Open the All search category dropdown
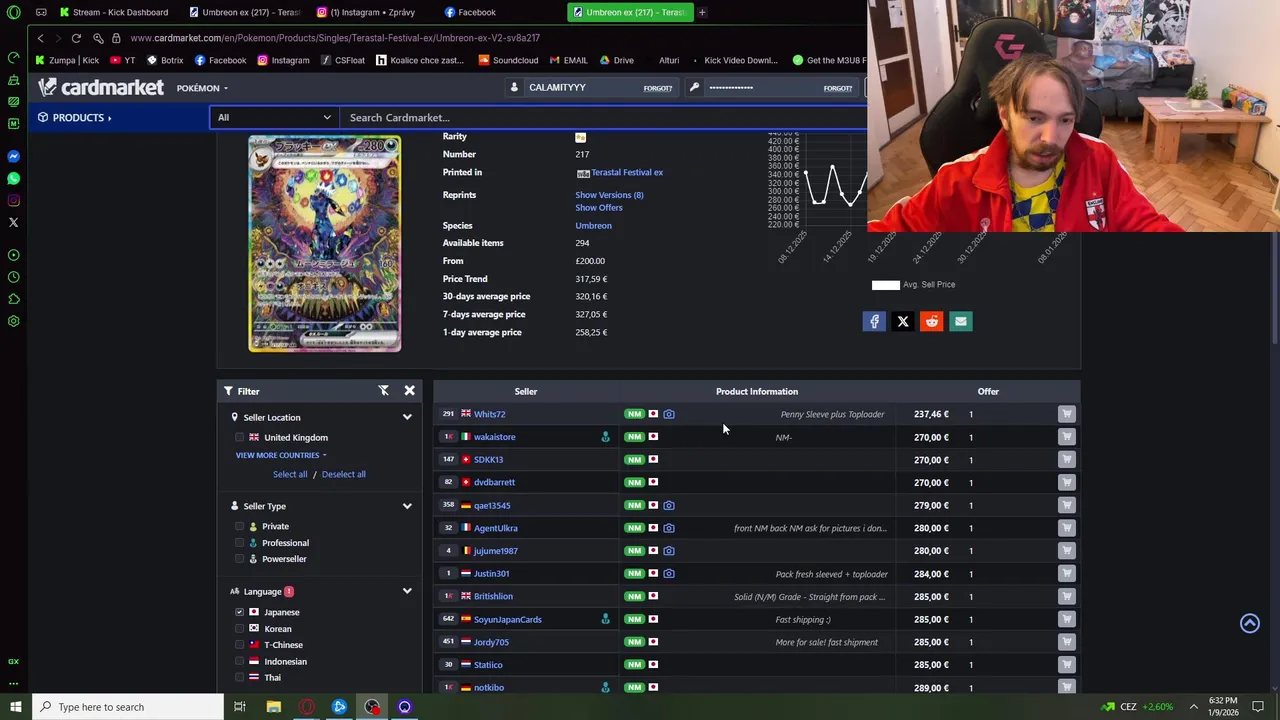 275,117
